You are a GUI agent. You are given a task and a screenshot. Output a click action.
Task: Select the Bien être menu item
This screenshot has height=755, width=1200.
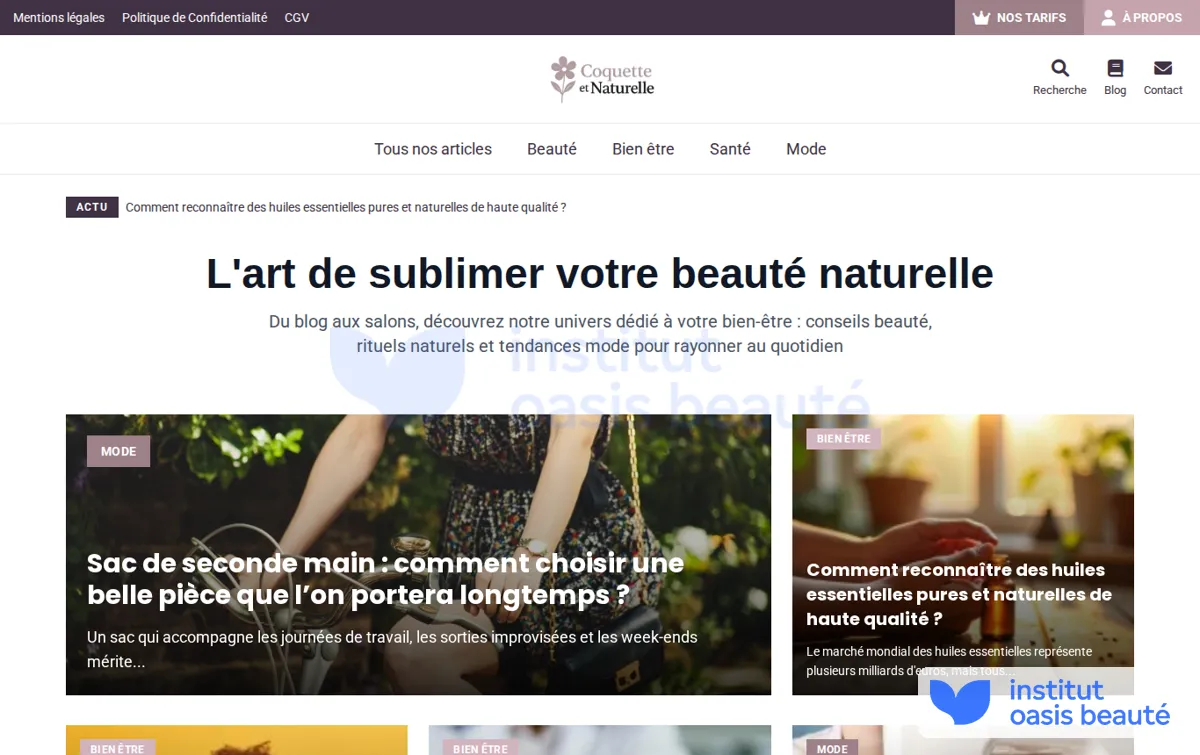coord(643,149)
